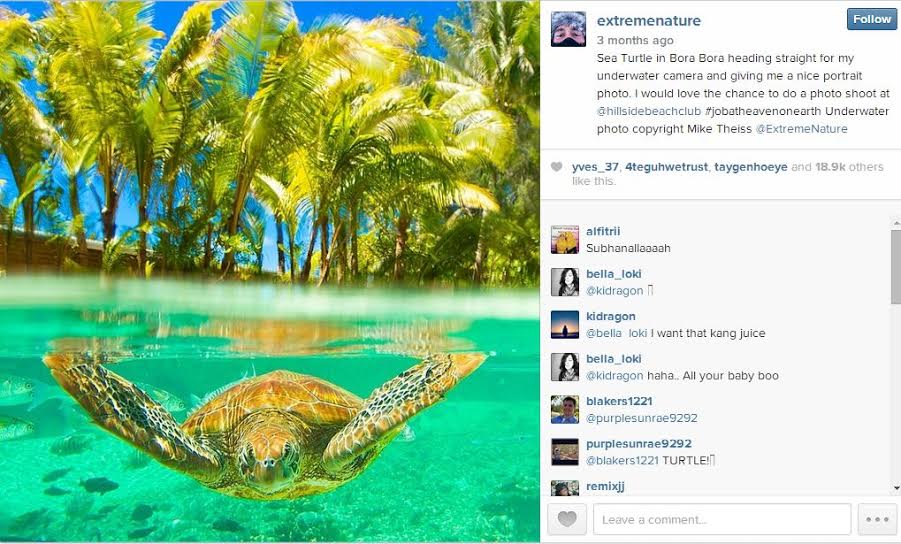
Task: Click the small gray heart beside likes list
Action: click(x=557, y=167)
